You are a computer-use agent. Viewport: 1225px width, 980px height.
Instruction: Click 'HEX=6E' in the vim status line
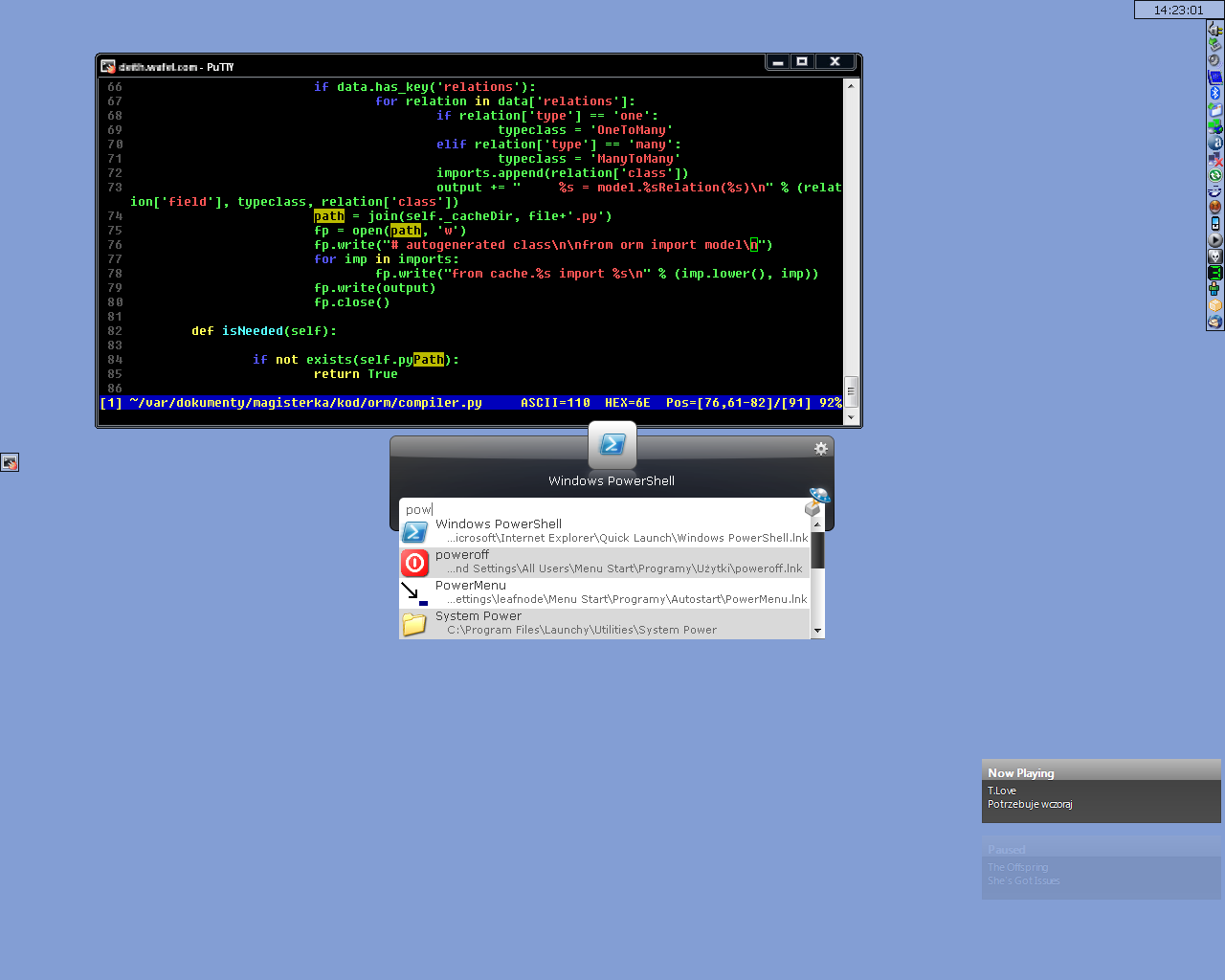[628, 403]
